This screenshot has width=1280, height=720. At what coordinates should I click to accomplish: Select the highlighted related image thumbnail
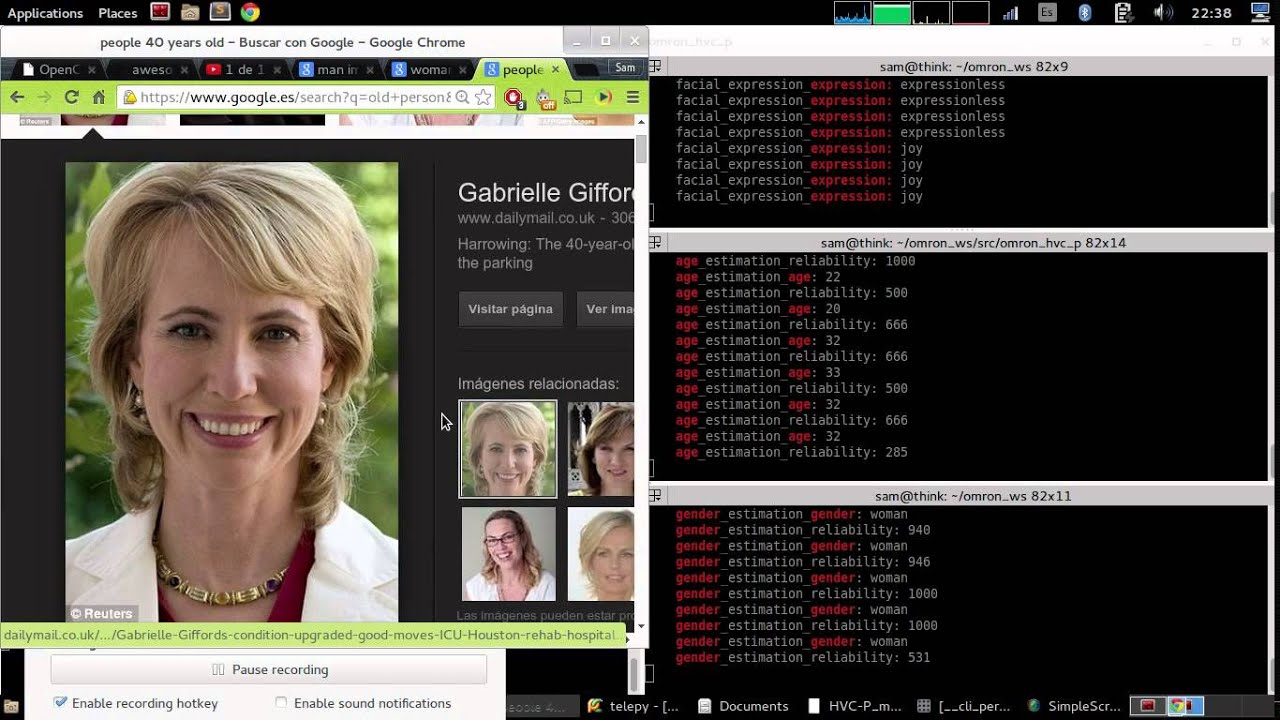tap(508, 449)
